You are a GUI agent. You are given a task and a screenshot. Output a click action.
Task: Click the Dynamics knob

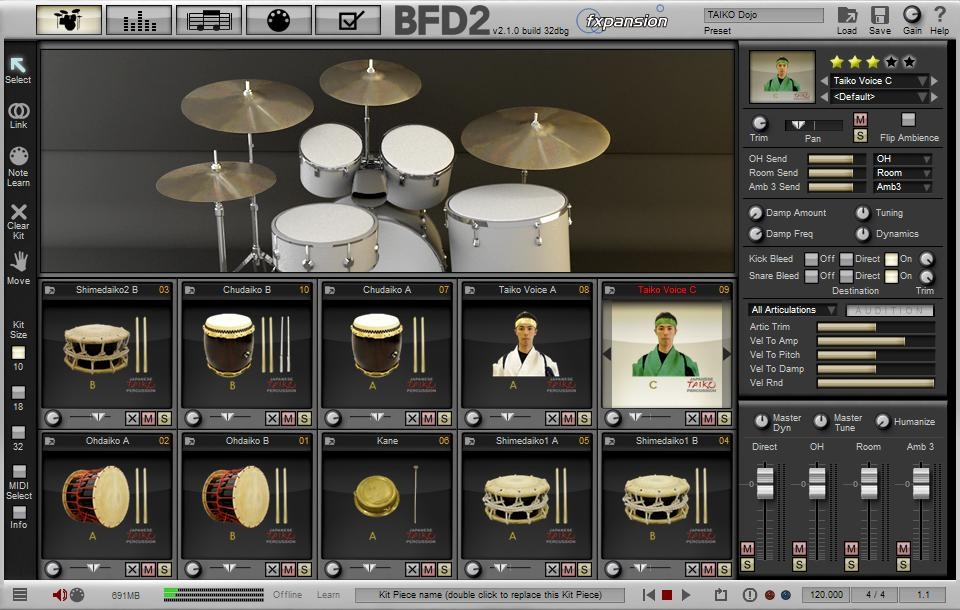coord(863,233)
